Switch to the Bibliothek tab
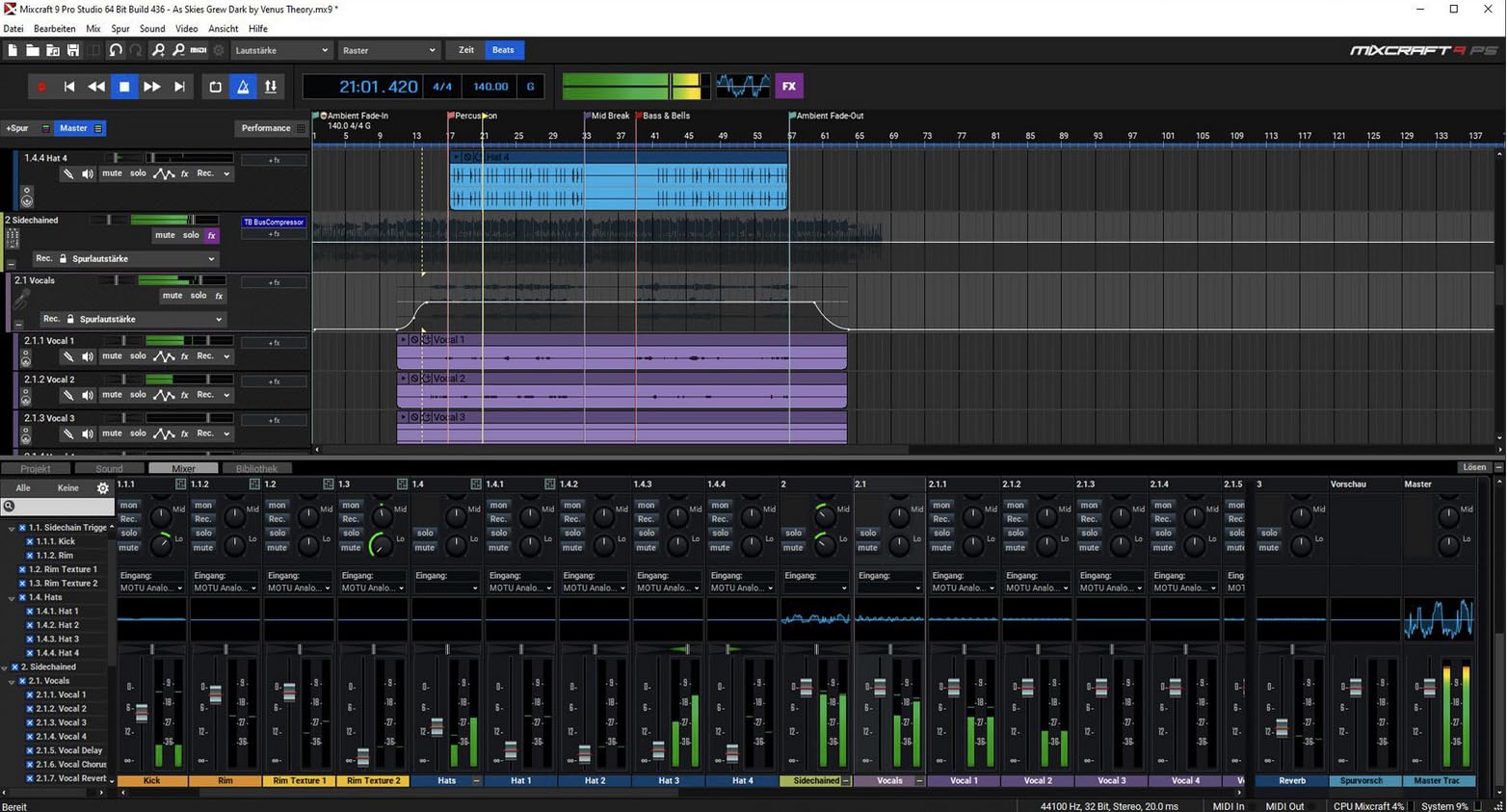1508x812 pixels. pos(256,469)
